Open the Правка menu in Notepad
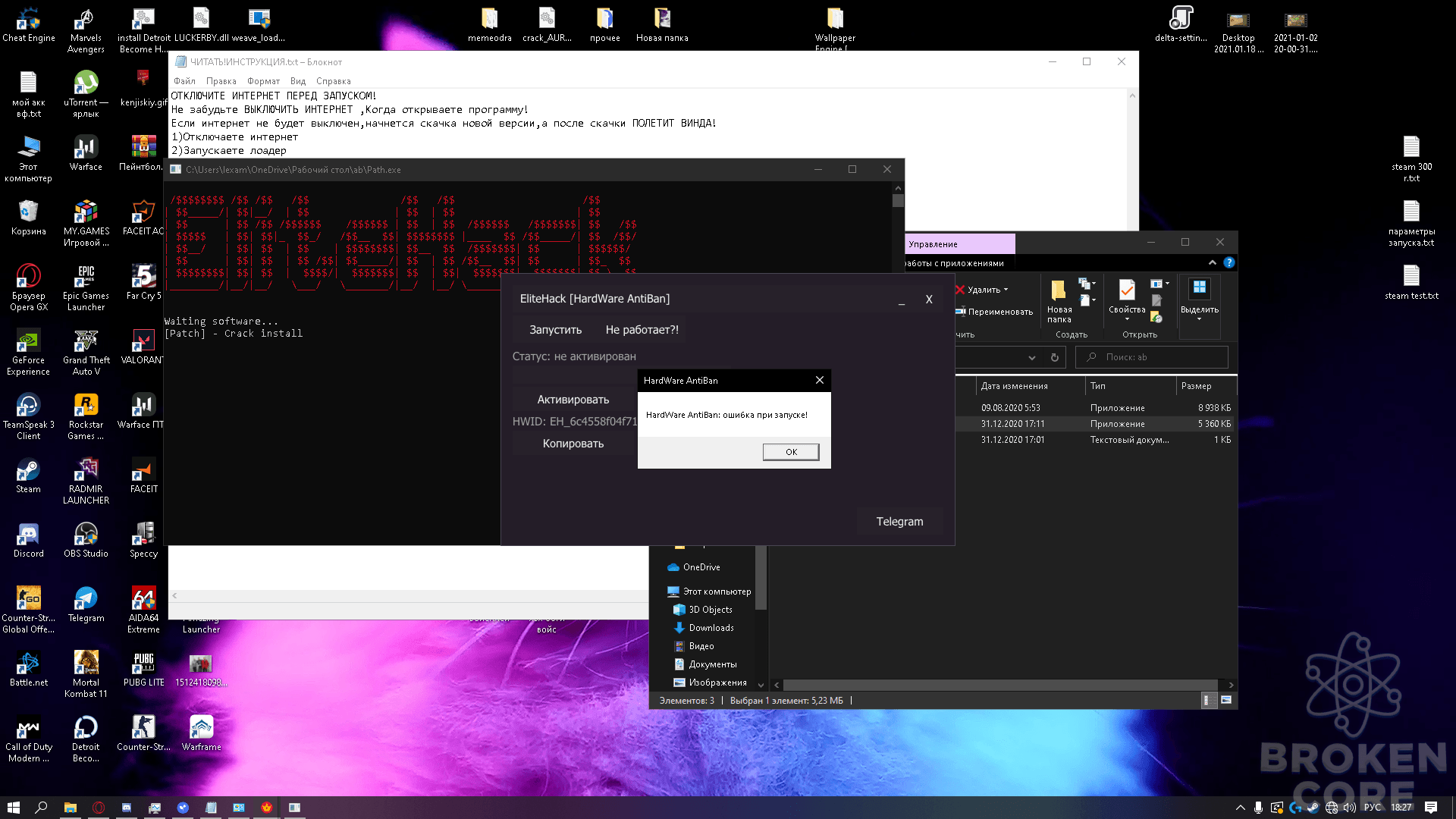 [x=221, y=81]
